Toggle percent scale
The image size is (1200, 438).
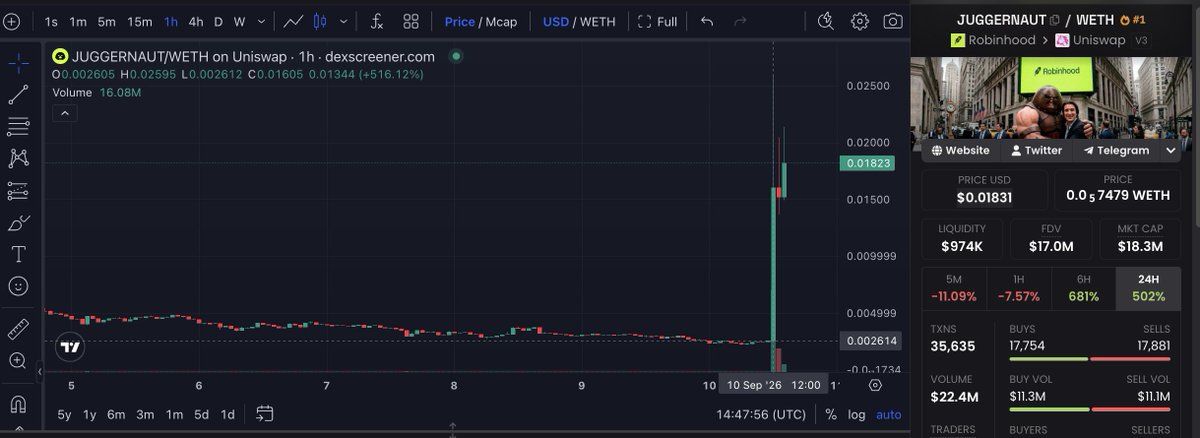[831, 414]
